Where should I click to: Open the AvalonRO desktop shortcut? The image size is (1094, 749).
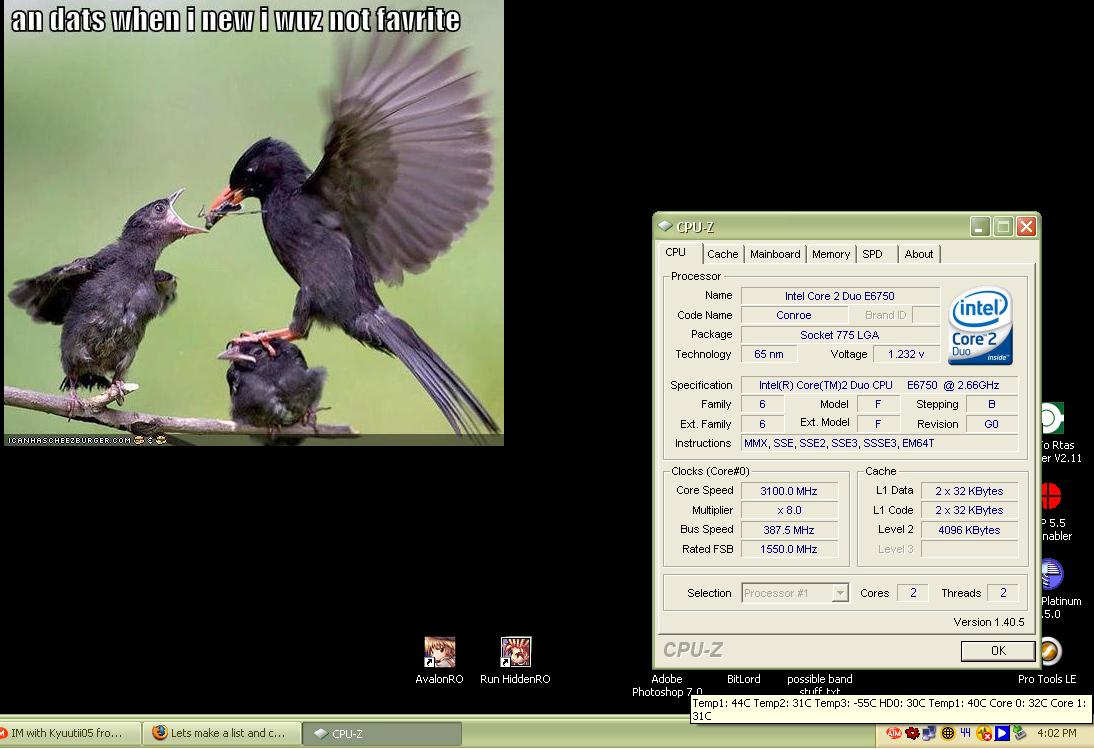439,652
